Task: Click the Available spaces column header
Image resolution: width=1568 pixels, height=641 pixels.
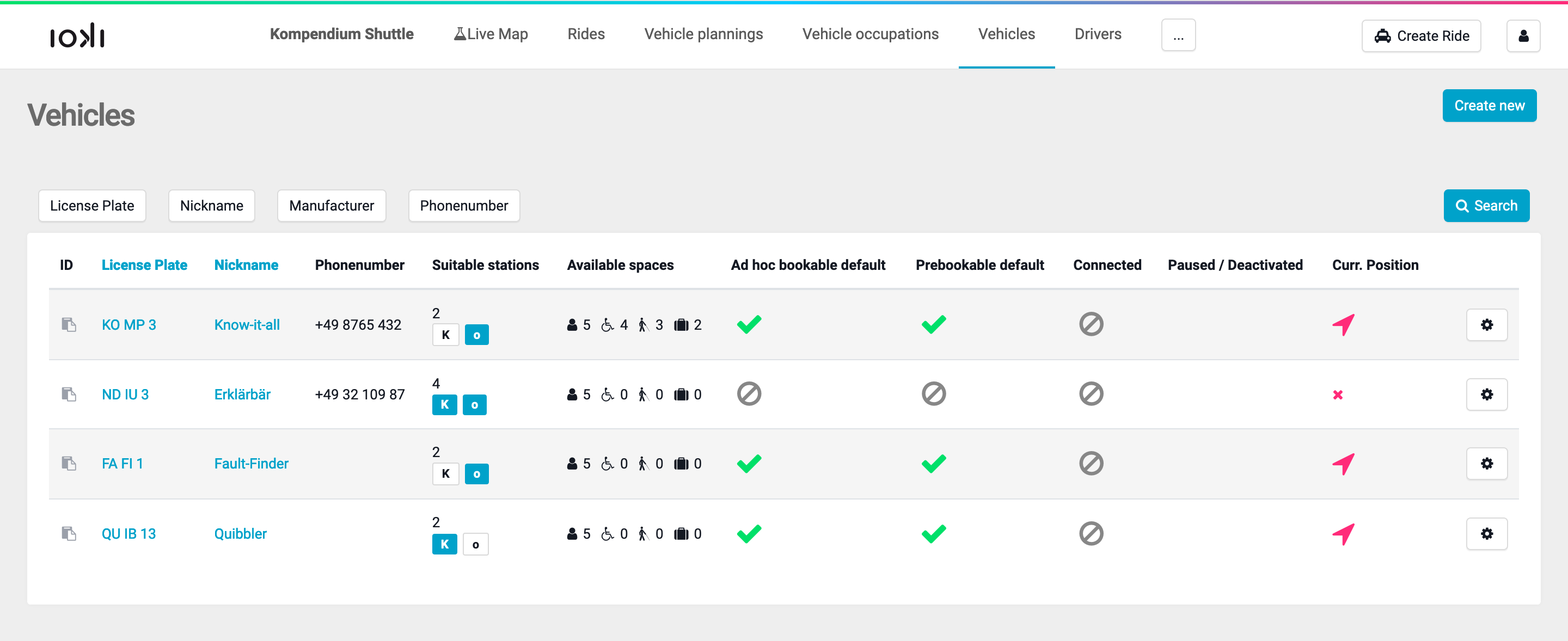Action: pos(620,265)
